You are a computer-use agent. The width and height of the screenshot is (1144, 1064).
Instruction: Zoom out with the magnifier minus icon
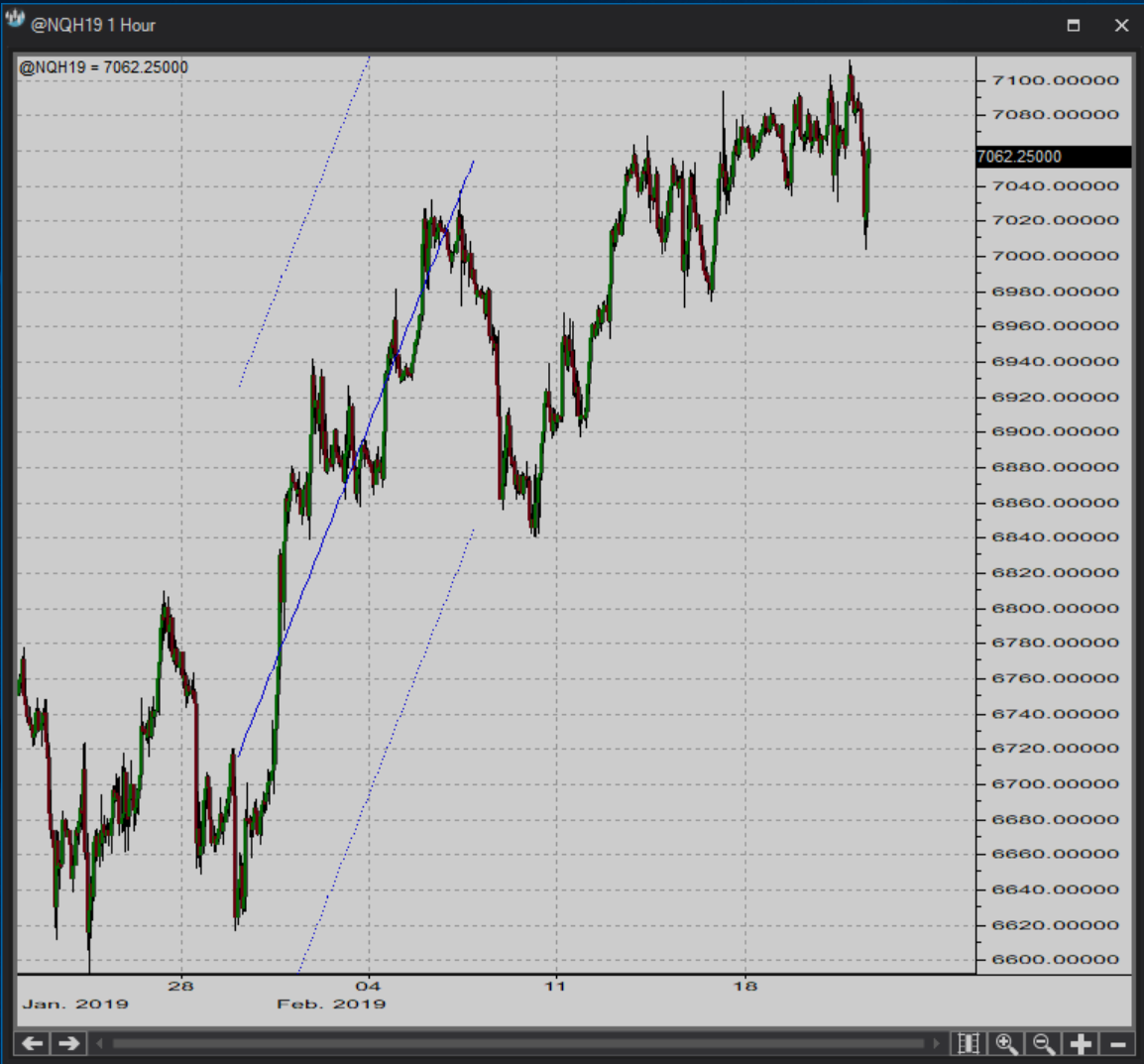click(1043, 1043)
